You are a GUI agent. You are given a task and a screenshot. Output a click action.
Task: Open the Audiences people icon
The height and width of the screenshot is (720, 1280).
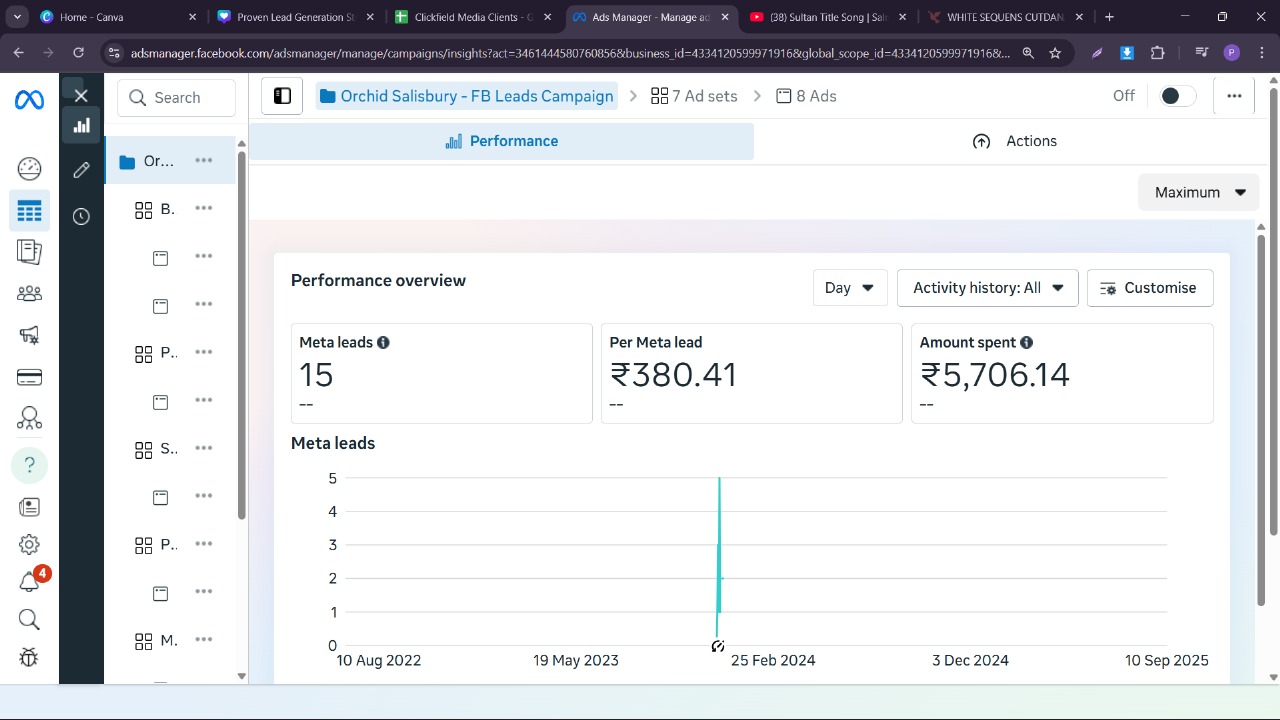pos(29,293)
